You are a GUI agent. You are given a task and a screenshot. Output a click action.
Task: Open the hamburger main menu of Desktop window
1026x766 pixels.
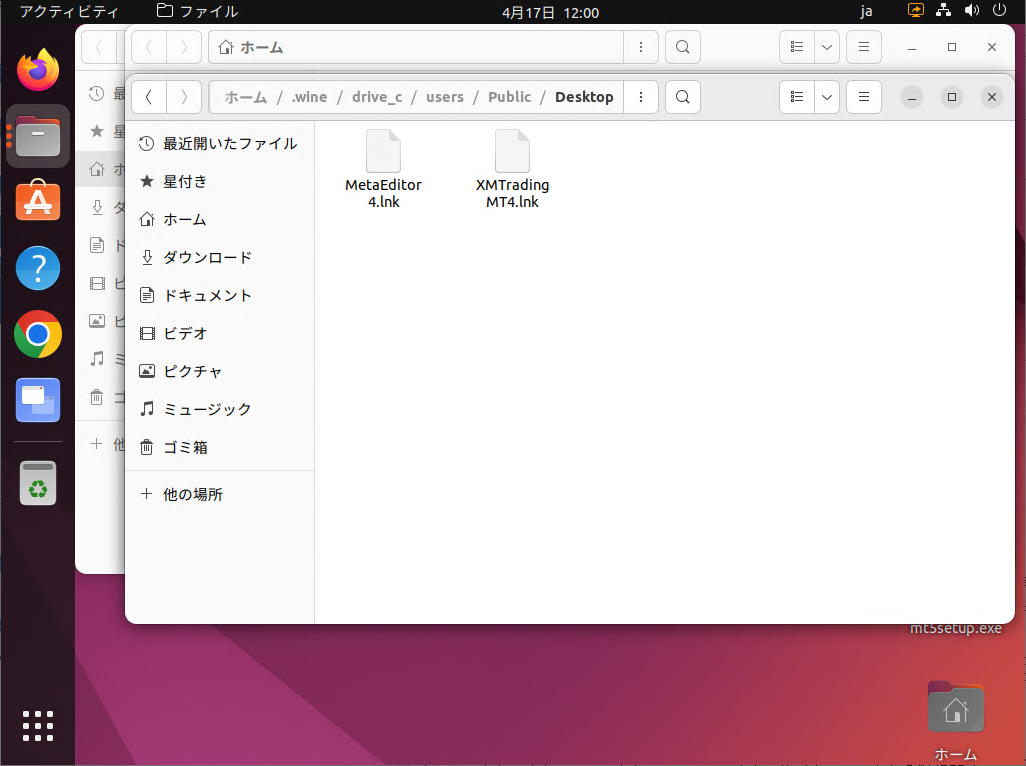(863, 97)
